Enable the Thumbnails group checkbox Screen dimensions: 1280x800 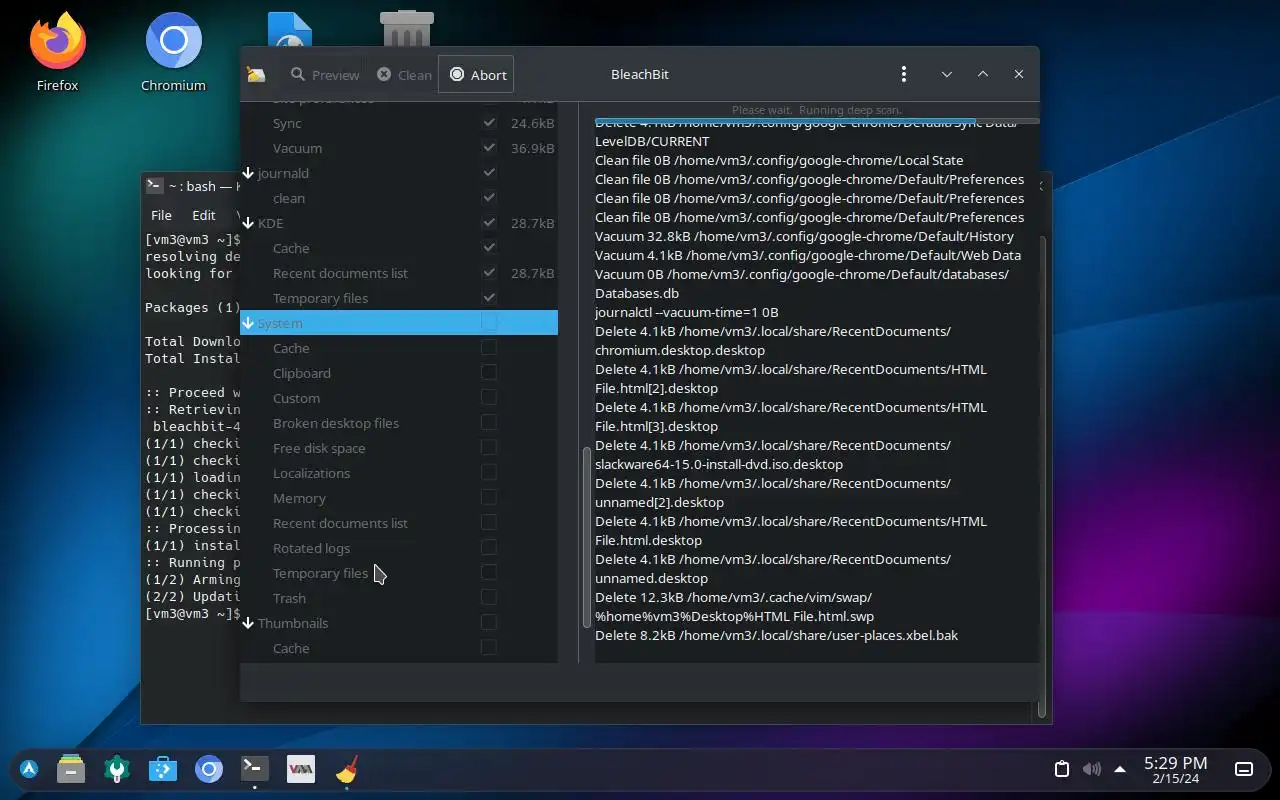click(x=489, y=622)
